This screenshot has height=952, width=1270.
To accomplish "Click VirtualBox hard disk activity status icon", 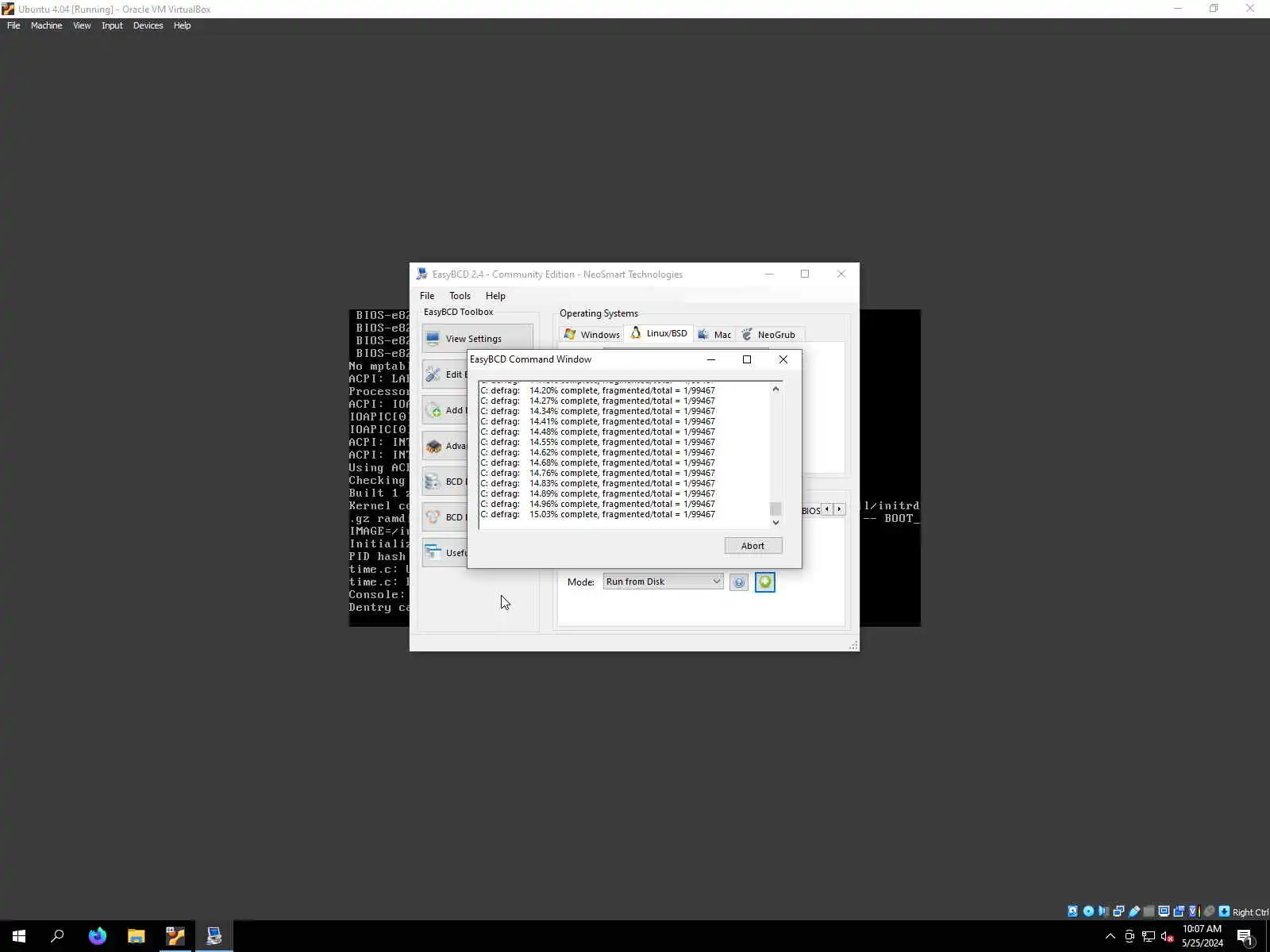I will pos(1073,912).
